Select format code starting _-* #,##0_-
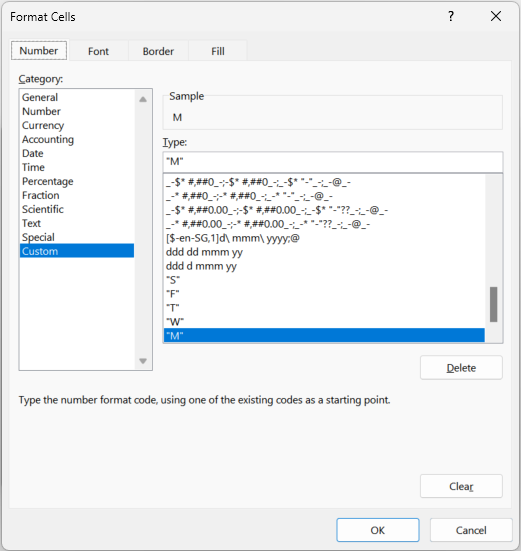 point(324,196)
